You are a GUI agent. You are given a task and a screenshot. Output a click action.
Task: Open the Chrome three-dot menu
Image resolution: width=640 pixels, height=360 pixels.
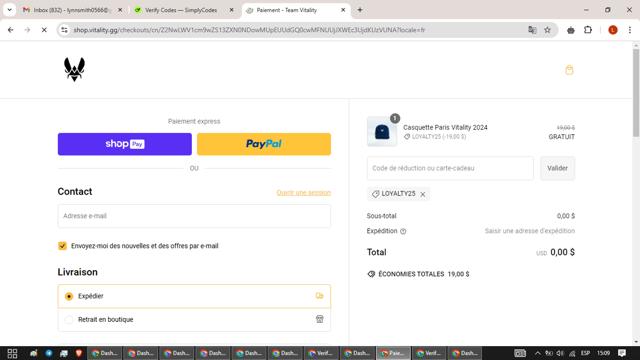point(630,30)
